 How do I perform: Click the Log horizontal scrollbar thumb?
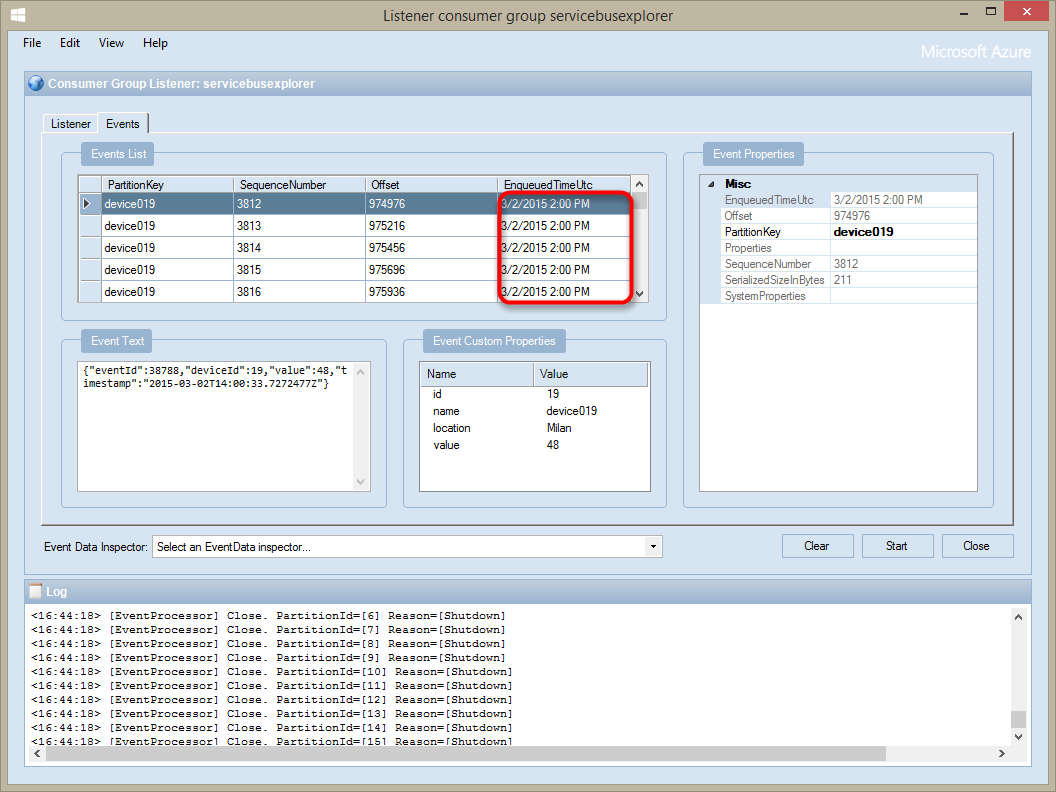pyautogui.click(x=465, y=754)
